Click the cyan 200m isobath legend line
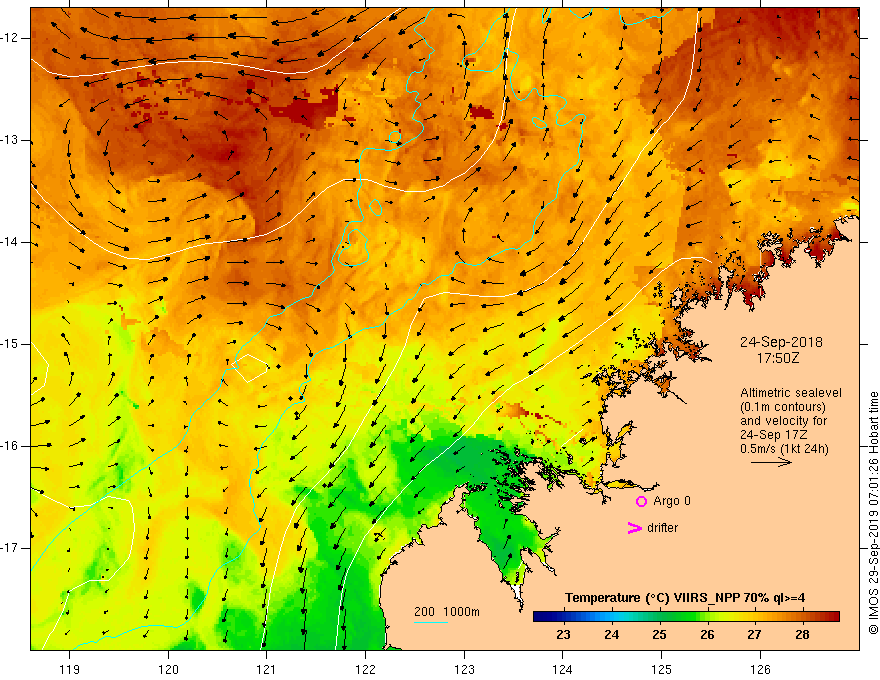The height and width of the screenshot is (680, 880). [430, 622]
